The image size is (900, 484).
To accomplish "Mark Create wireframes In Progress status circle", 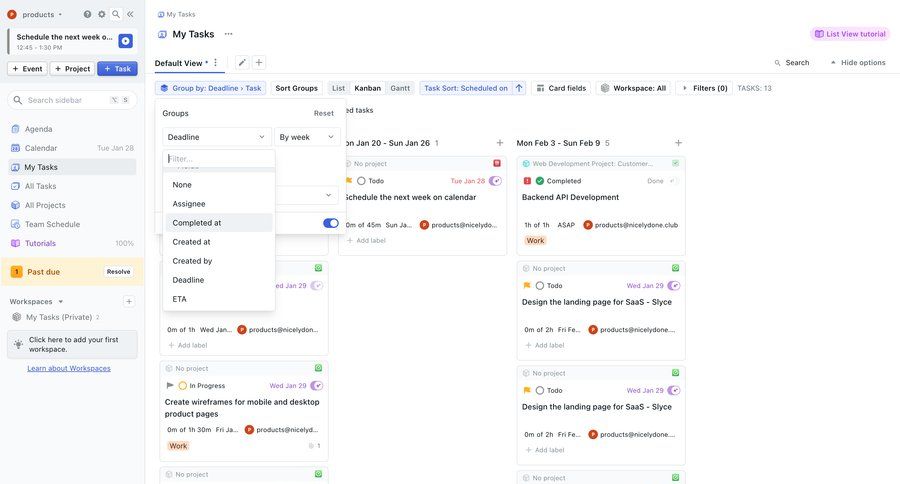I will [x=183, y=385].
